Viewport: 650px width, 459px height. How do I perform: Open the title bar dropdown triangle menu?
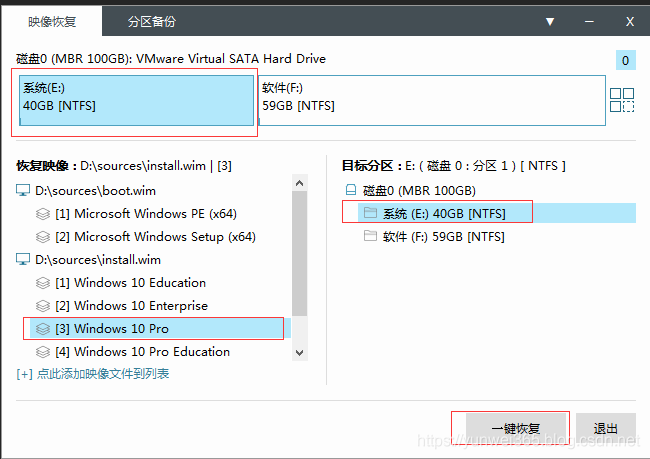pyautogui.click(x=550, y=22)
